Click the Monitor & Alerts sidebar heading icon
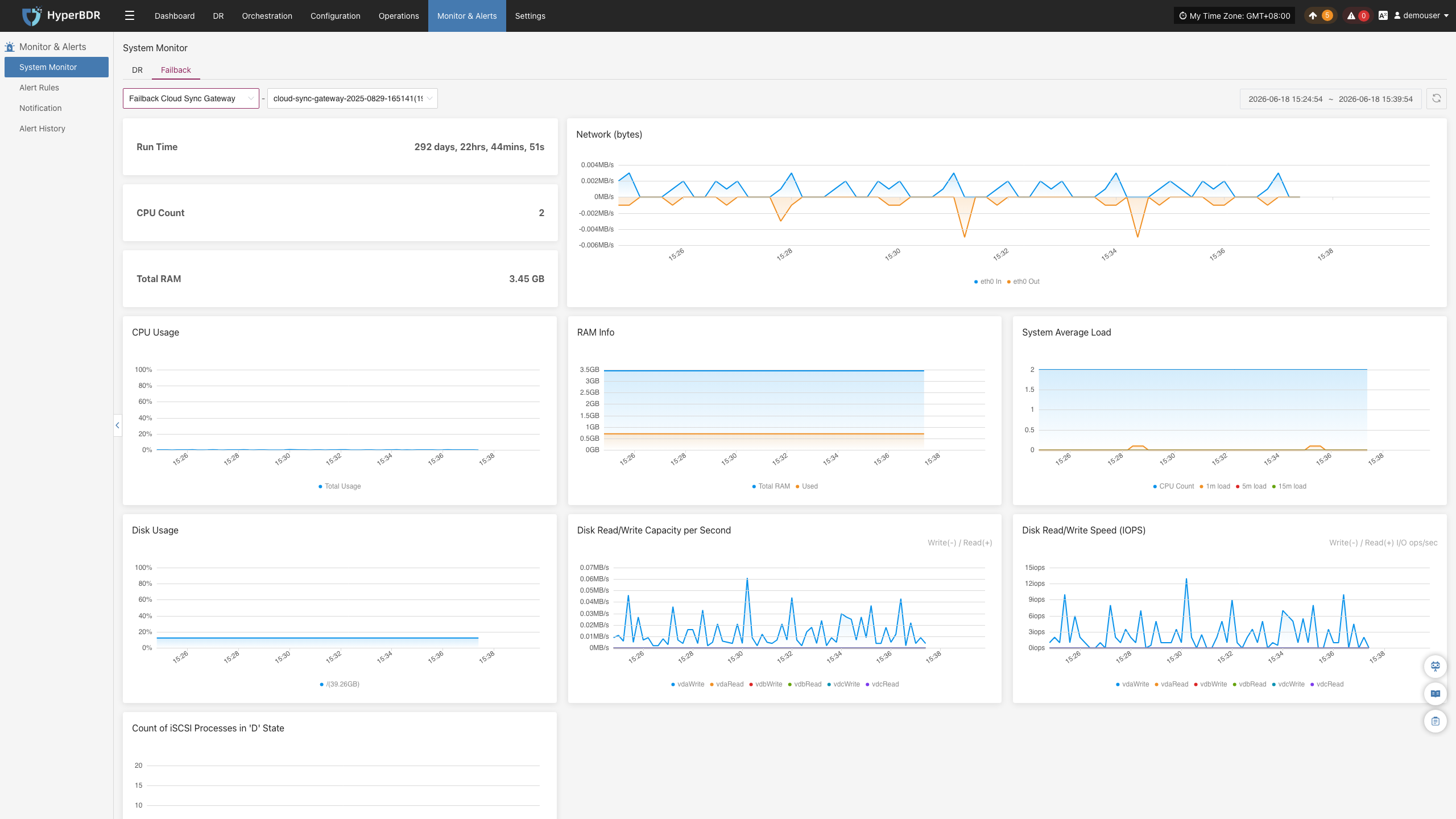This screenshot has height=819, width=1456. pos(10,47)
